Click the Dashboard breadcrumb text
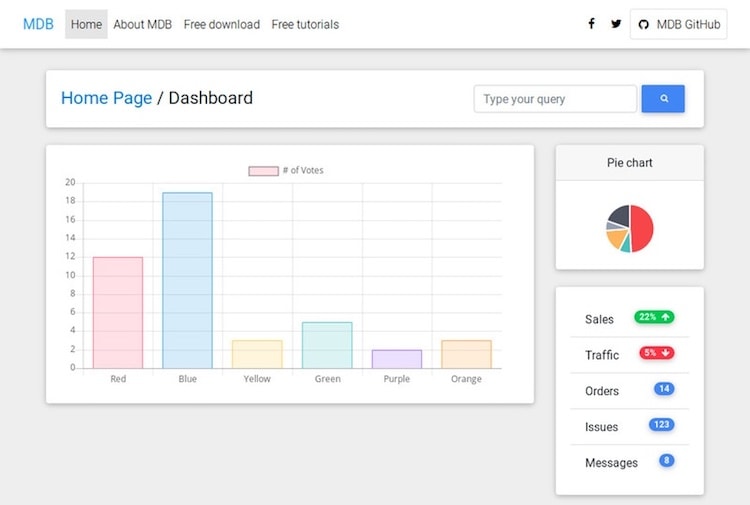 click(x=210, y=98)
